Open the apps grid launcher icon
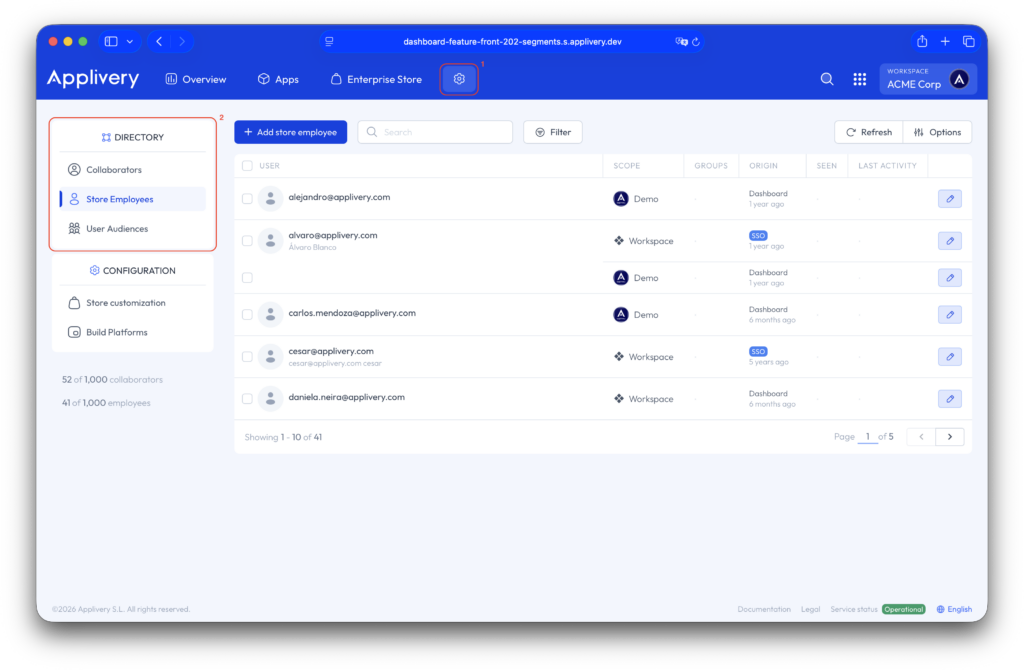Image resolution: width=1024 pixels, height=670 pixels. [859, 79]
